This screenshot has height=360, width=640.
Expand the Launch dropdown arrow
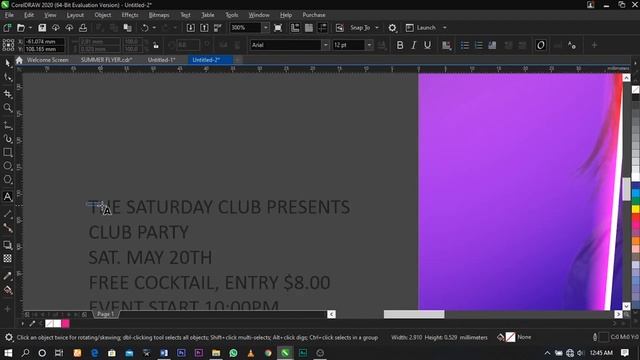tap(444, 28)
